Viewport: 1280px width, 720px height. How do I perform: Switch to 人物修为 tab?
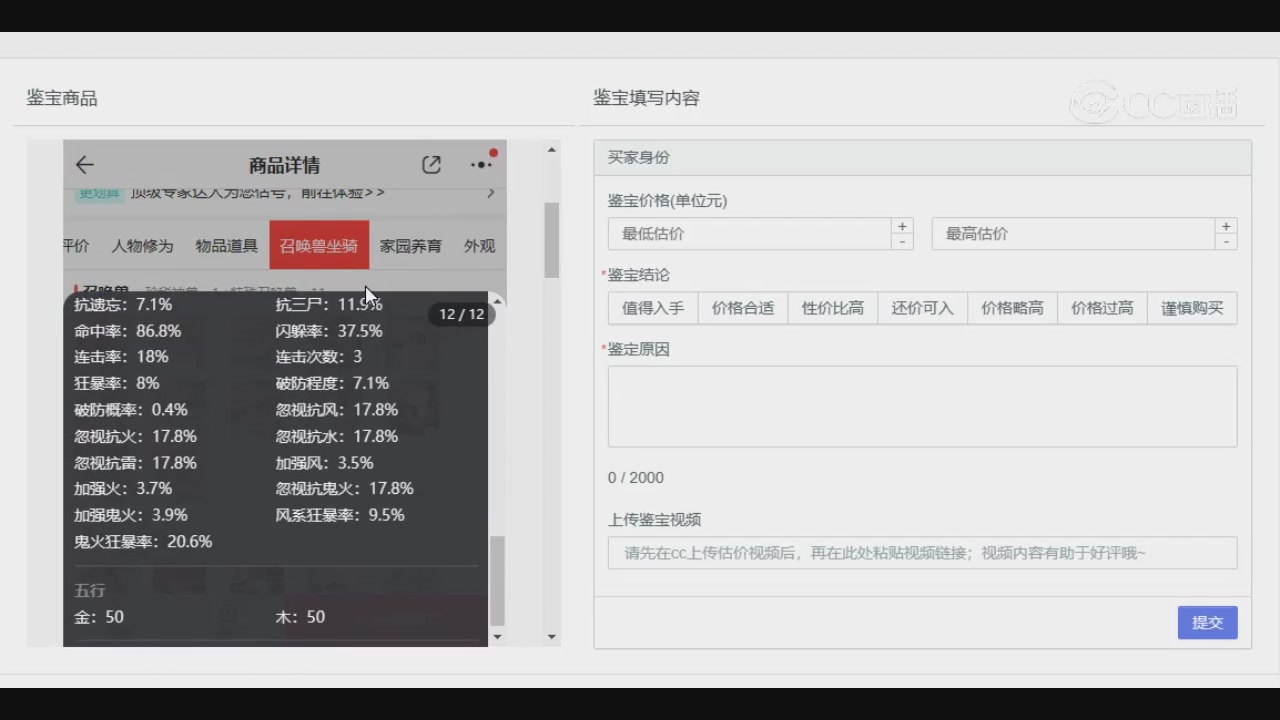click(x=142, y=246)
